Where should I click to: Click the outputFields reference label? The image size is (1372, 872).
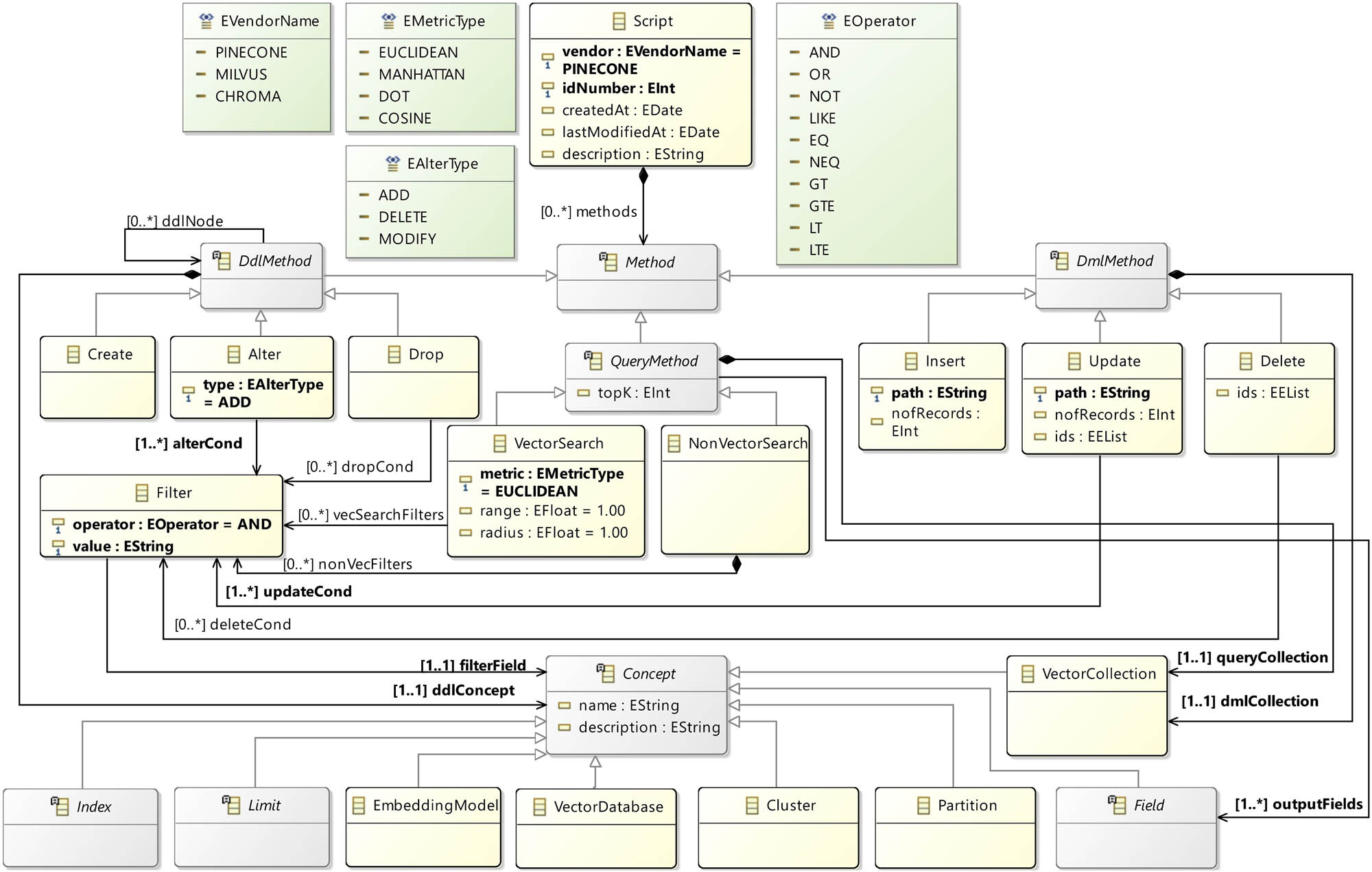click(x=1298, y=805)
